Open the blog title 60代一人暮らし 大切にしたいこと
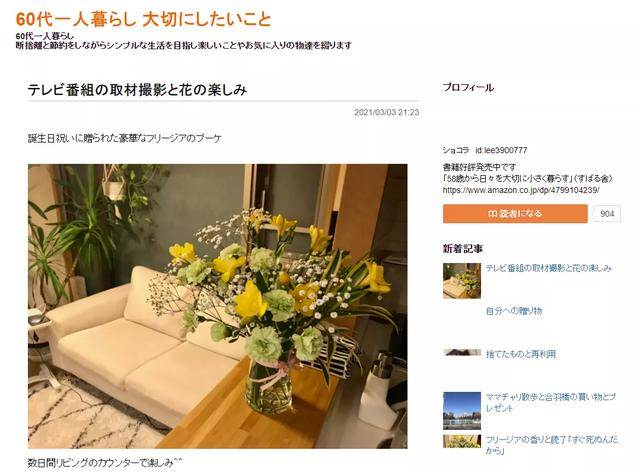Image resolution: width=640 pixels, height=472 pixels. coord(143,19)
